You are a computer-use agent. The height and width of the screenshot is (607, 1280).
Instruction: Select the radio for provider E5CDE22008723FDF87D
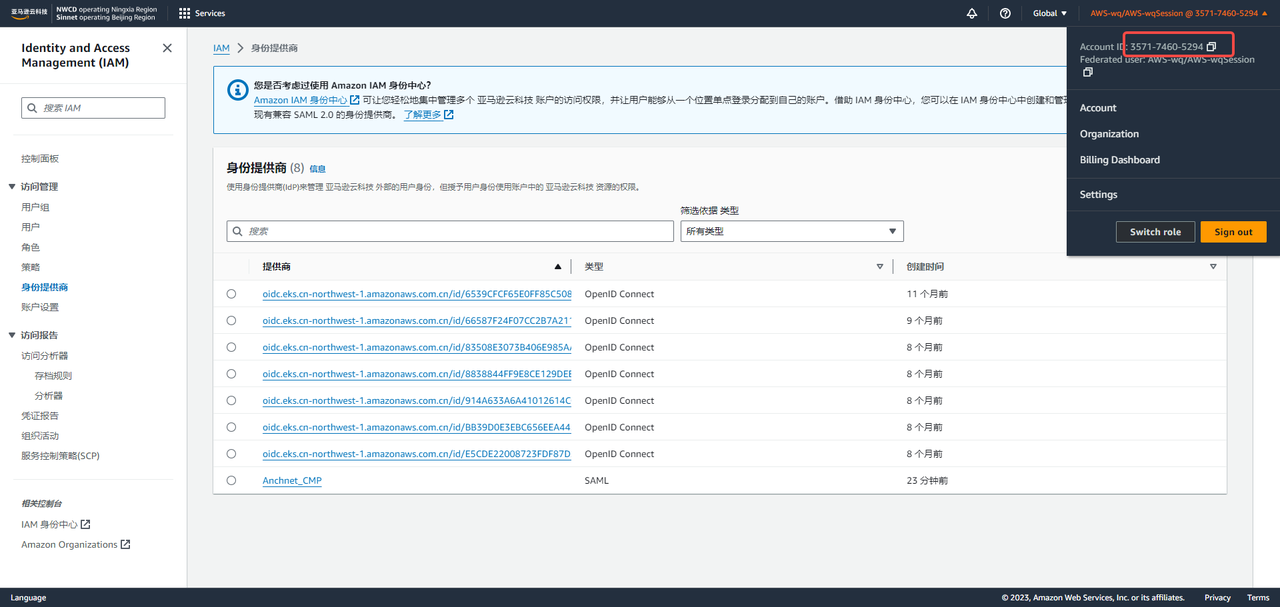point(231,454)
